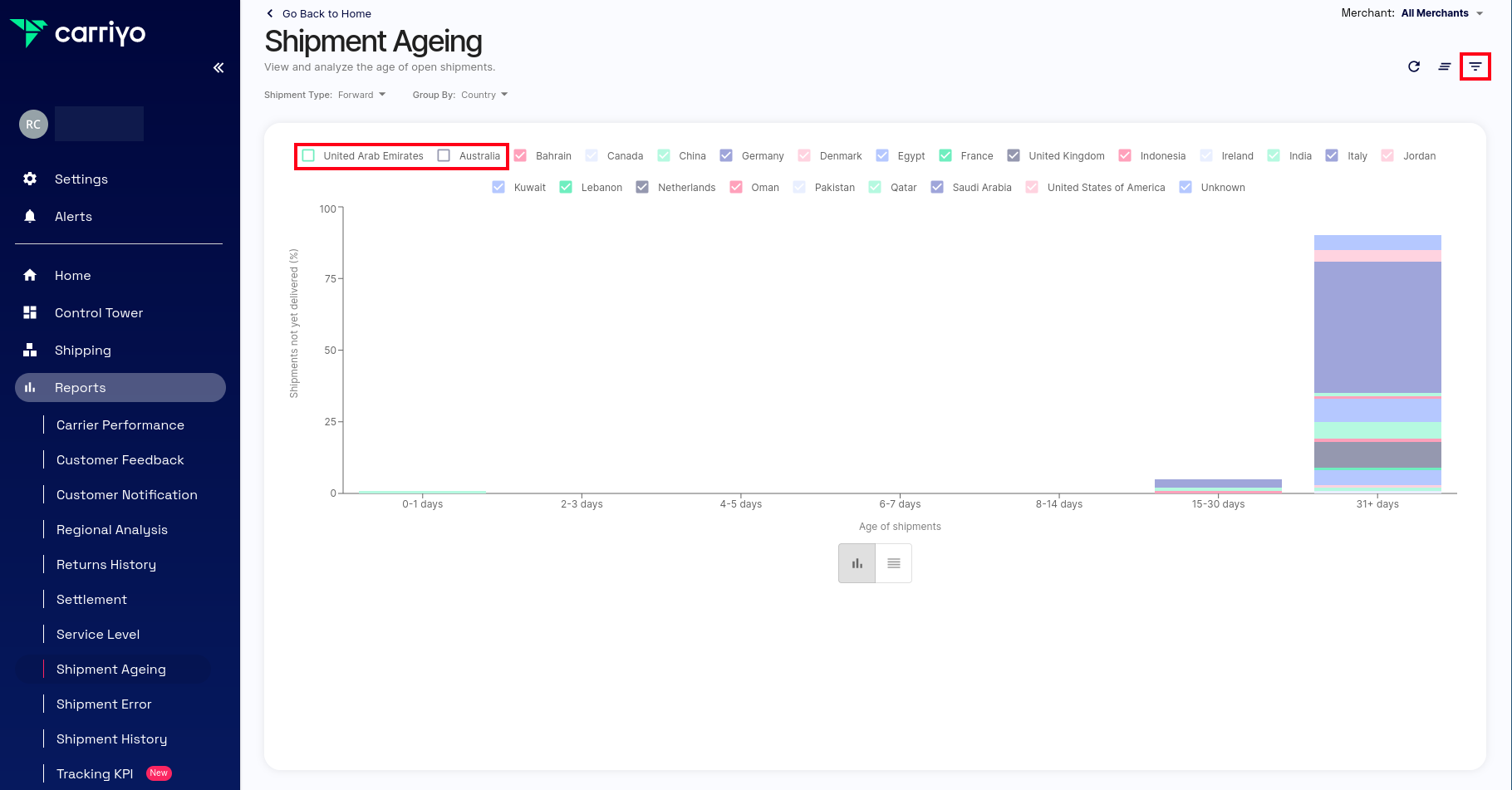Enable United Arab Emirates checkbox
The height and width of the screenshot is (790, 1512).
tap(308, 155)
